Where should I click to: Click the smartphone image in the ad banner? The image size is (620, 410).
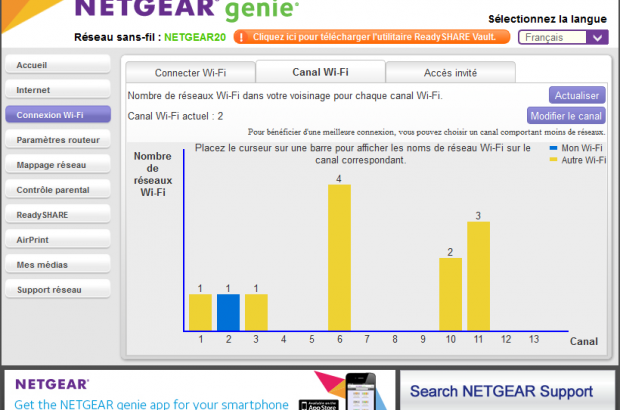(363, 392)
